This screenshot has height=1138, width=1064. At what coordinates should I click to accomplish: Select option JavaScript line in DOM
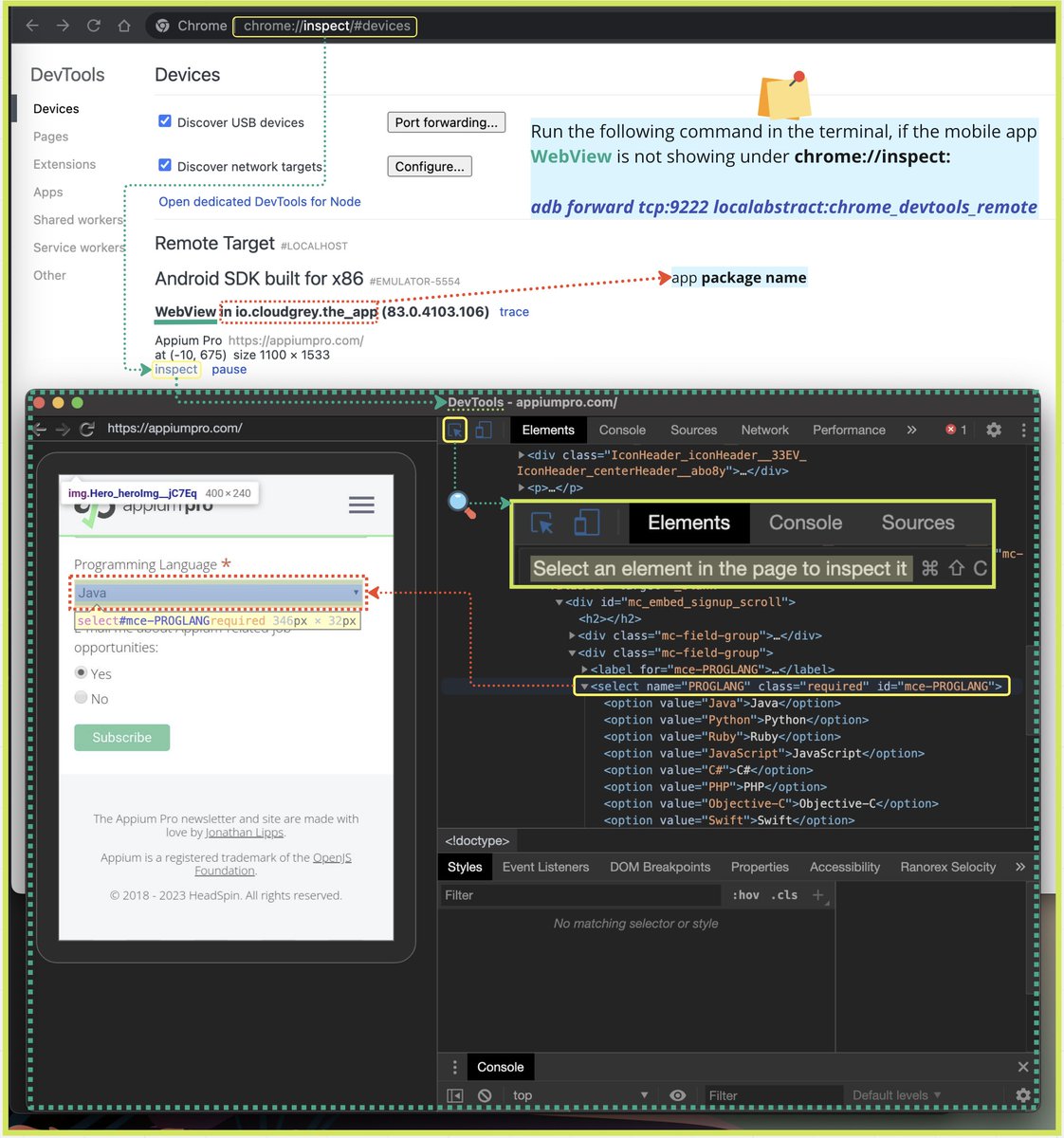coord(764,754)
